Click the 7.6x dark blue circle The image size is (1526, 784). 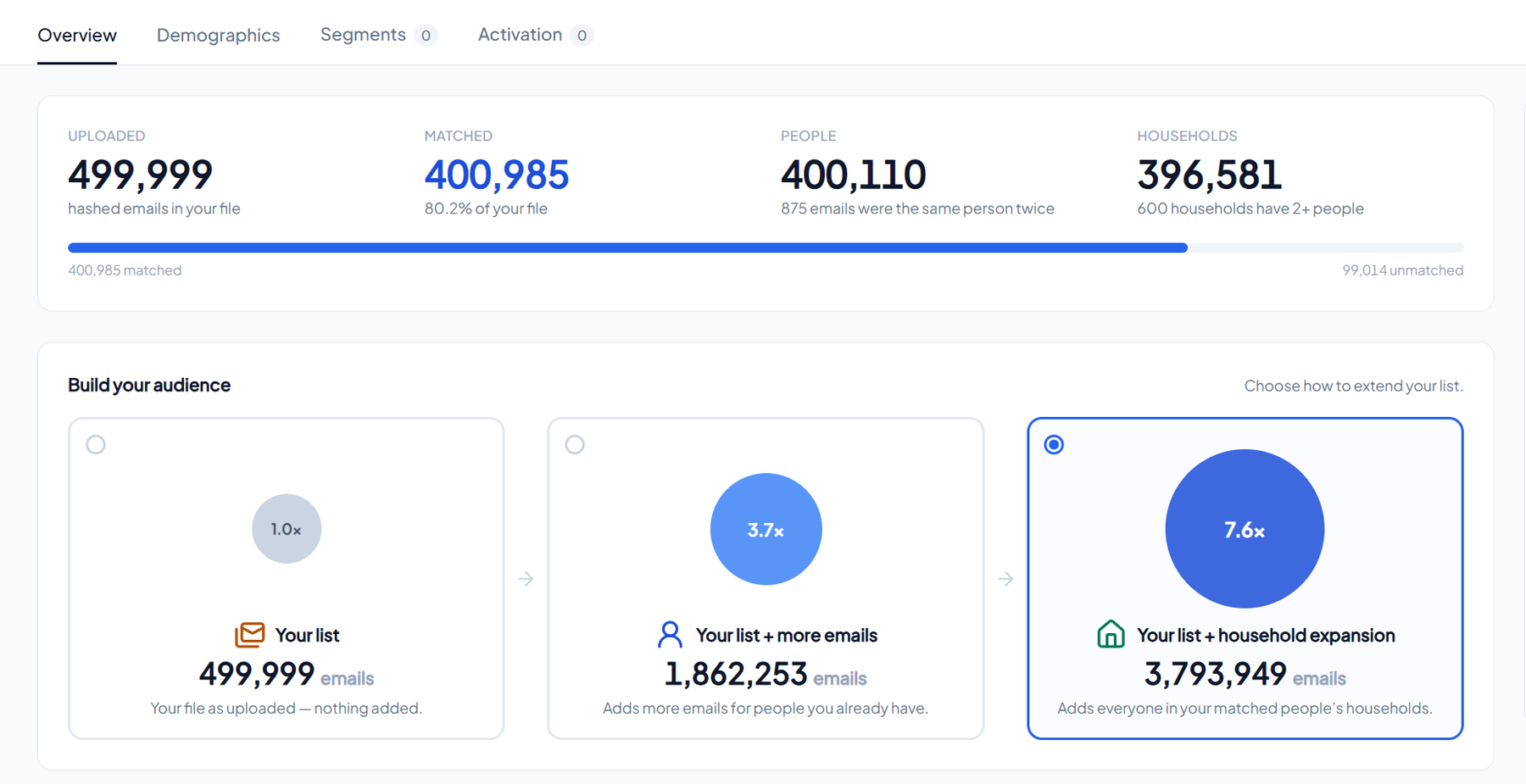pos(1245,529)
